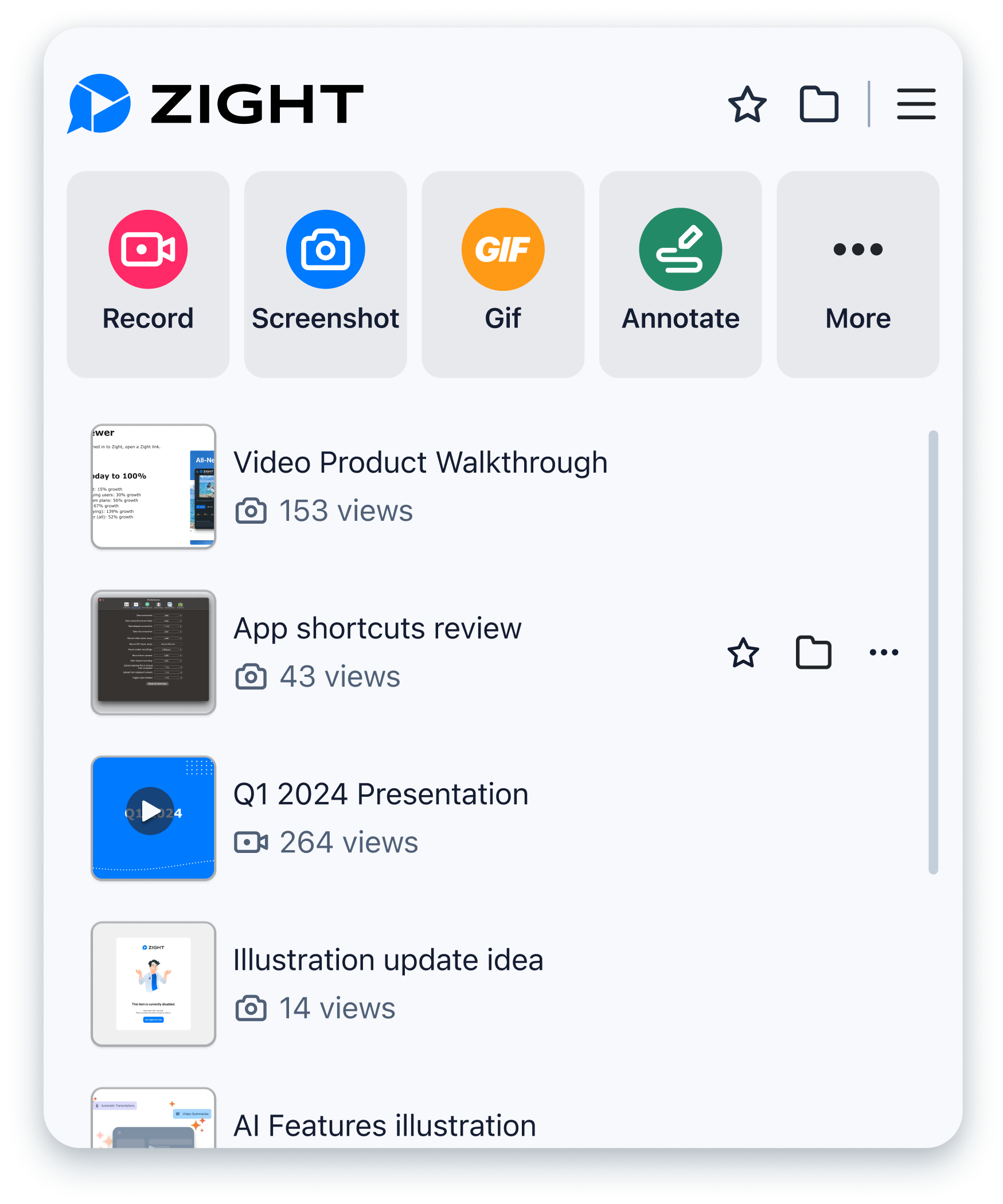Star the App shortcuts review item
The height and width of the screenshot is (1204, 1003).
(743, 652)
